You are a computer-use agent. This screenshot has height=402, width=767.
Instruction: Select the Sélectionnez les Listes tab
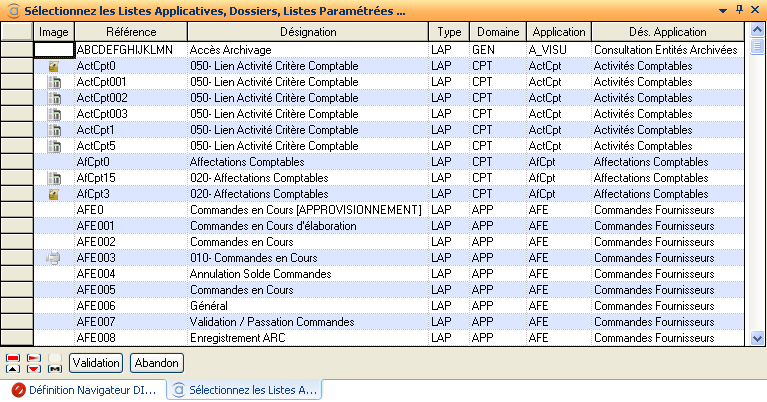coord(245,389)
